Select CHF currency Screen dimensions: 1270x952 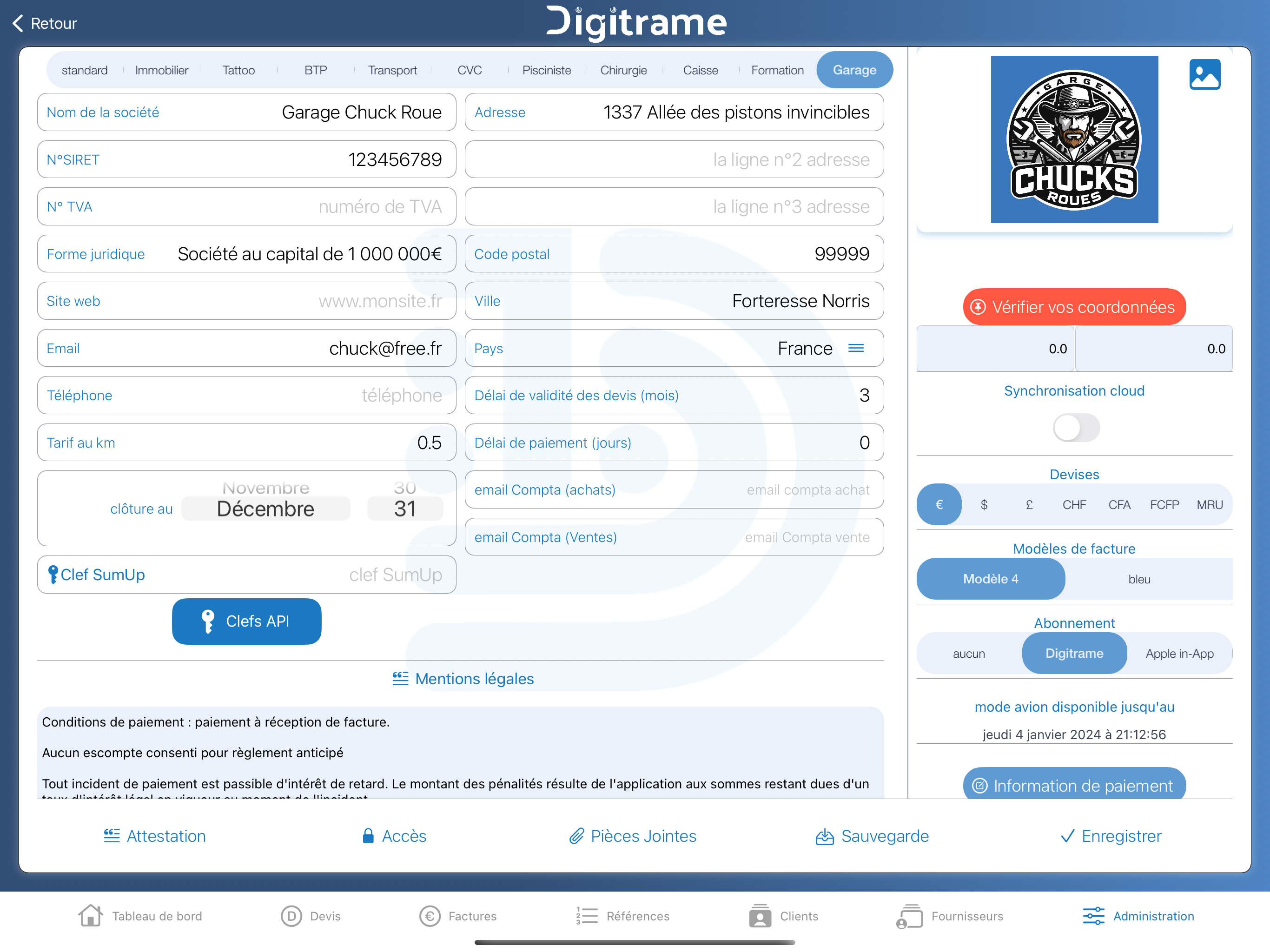pyautogui.click(x=1074, y=505)
